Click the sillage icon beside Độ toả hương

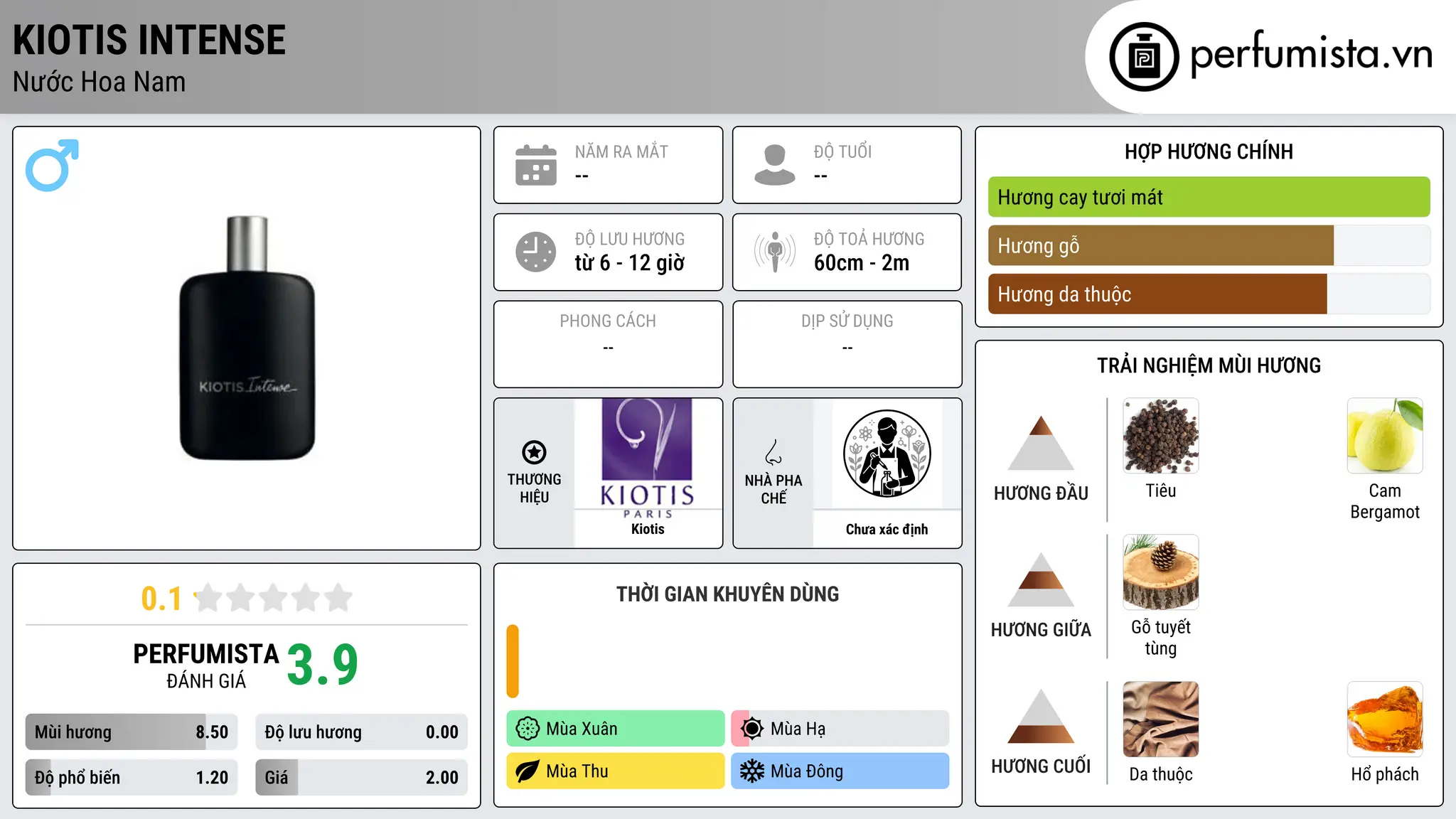coord(775,252)
